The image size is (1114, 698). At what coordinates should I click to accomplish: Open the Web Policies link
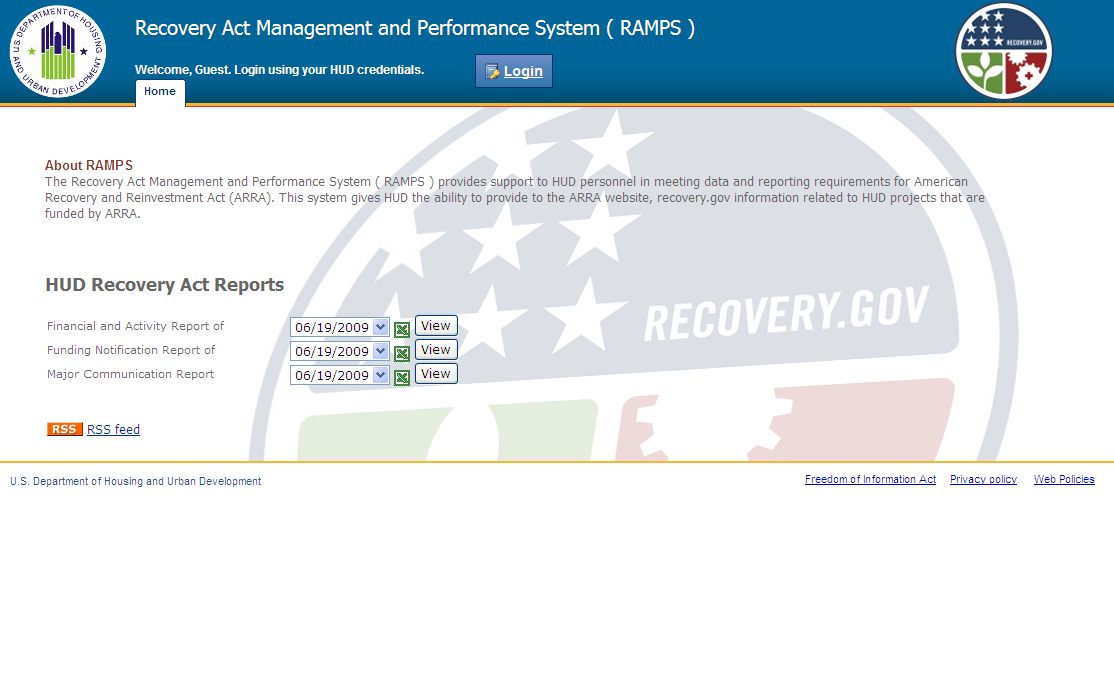pyautogui.click(x=1064, y=480)
